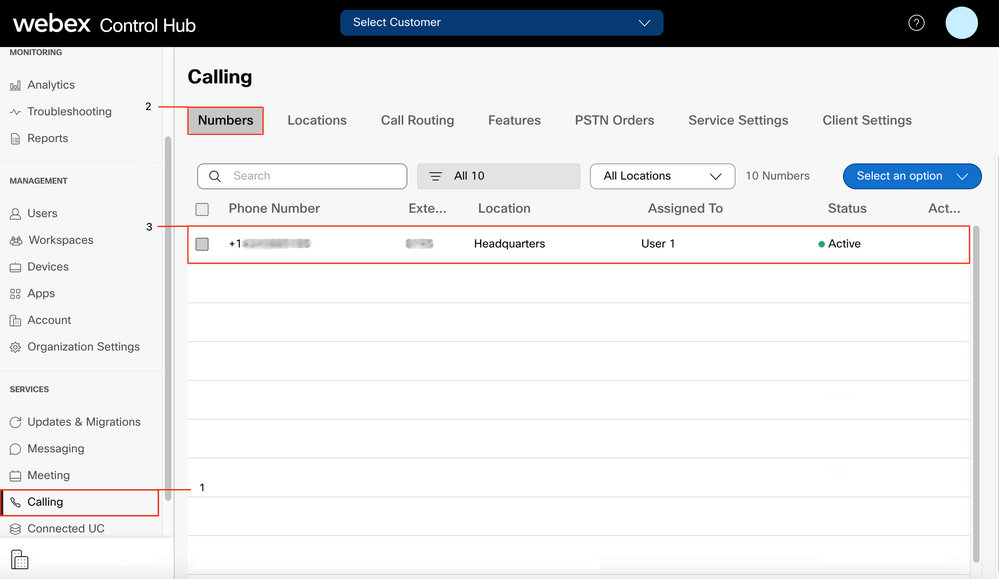This screenshot has height=579, width=999.
Task: Tick the checkbox for the Headquarters number row
Action: pyautogui.click(x=202, y=244)
